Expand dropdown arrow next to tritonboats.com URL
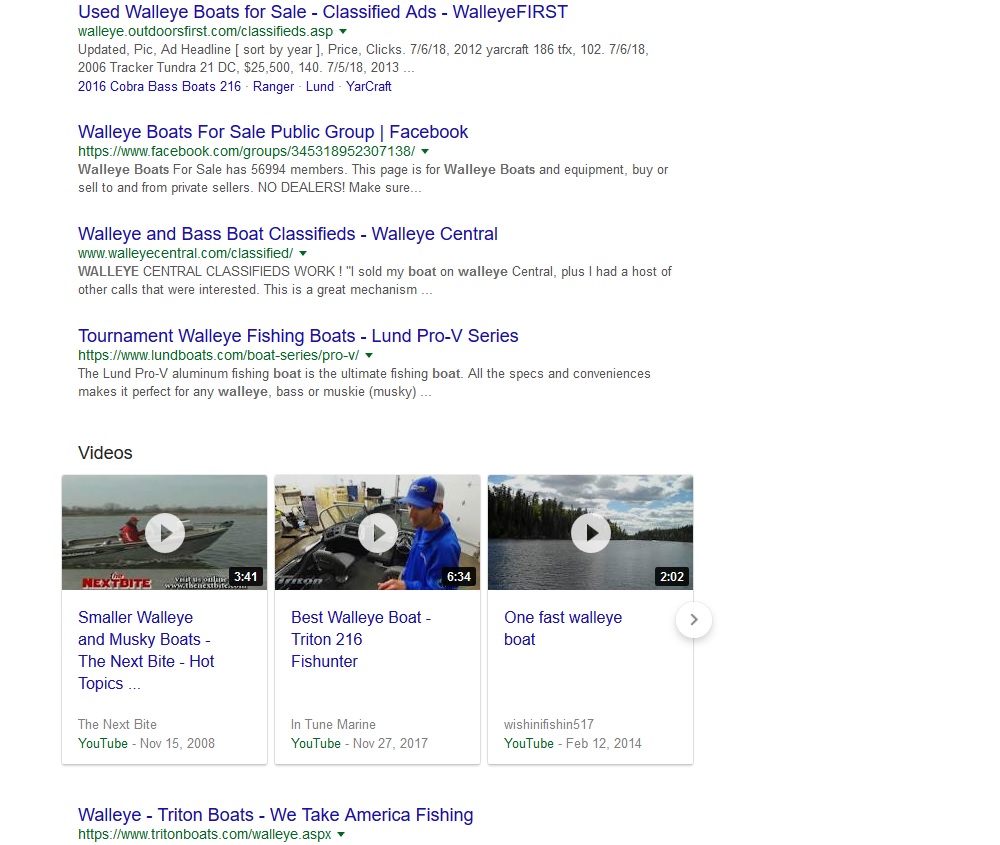 coord(341,834)
